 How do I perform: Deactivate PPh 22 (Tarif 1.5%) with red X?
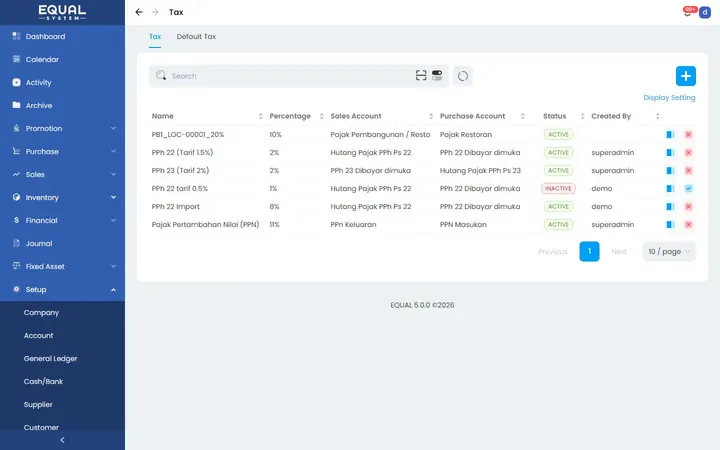click(x=688, y=152)
